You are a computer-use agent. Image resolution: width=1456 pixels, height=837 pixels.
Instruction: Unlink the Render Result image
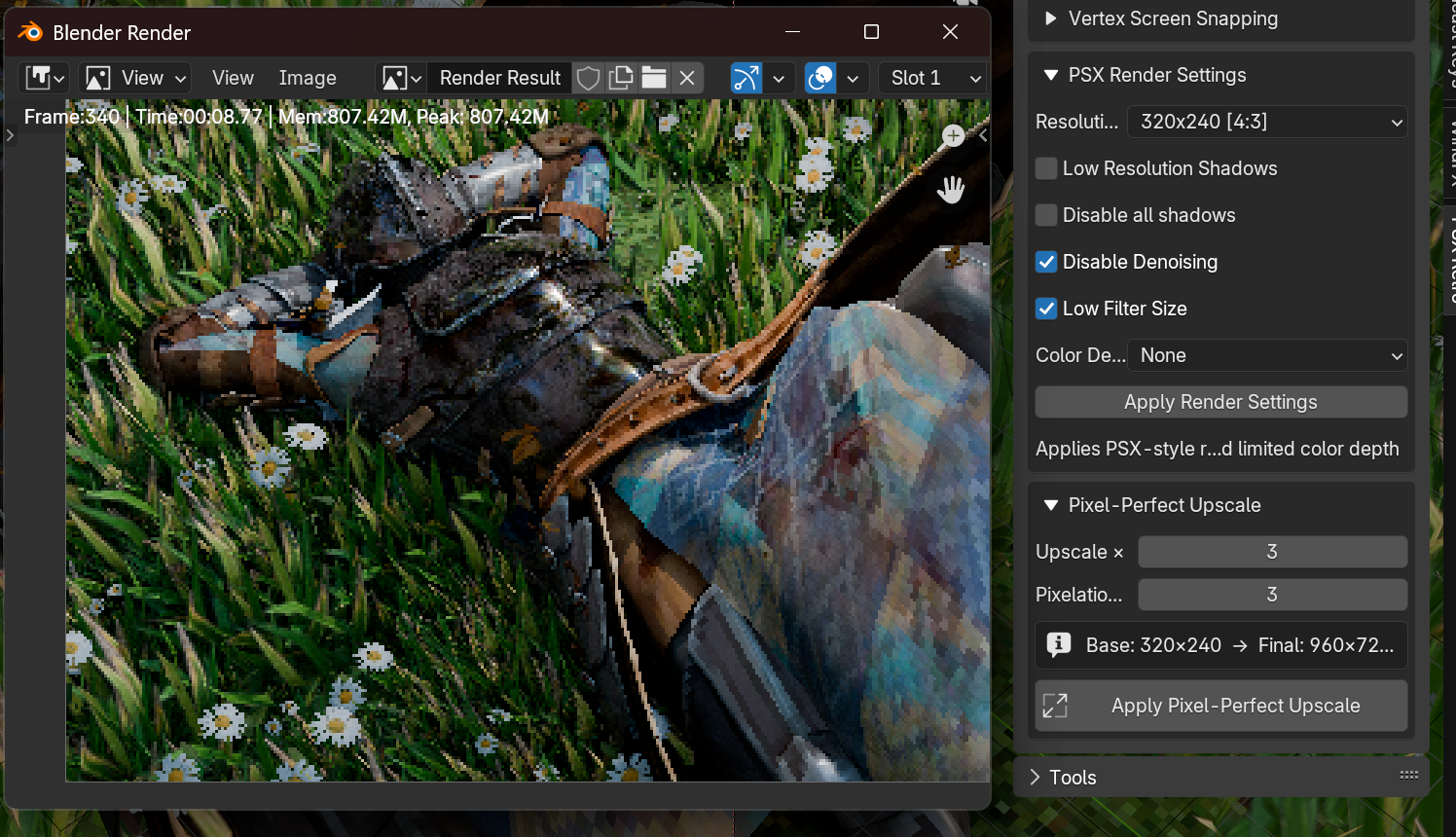687,78
